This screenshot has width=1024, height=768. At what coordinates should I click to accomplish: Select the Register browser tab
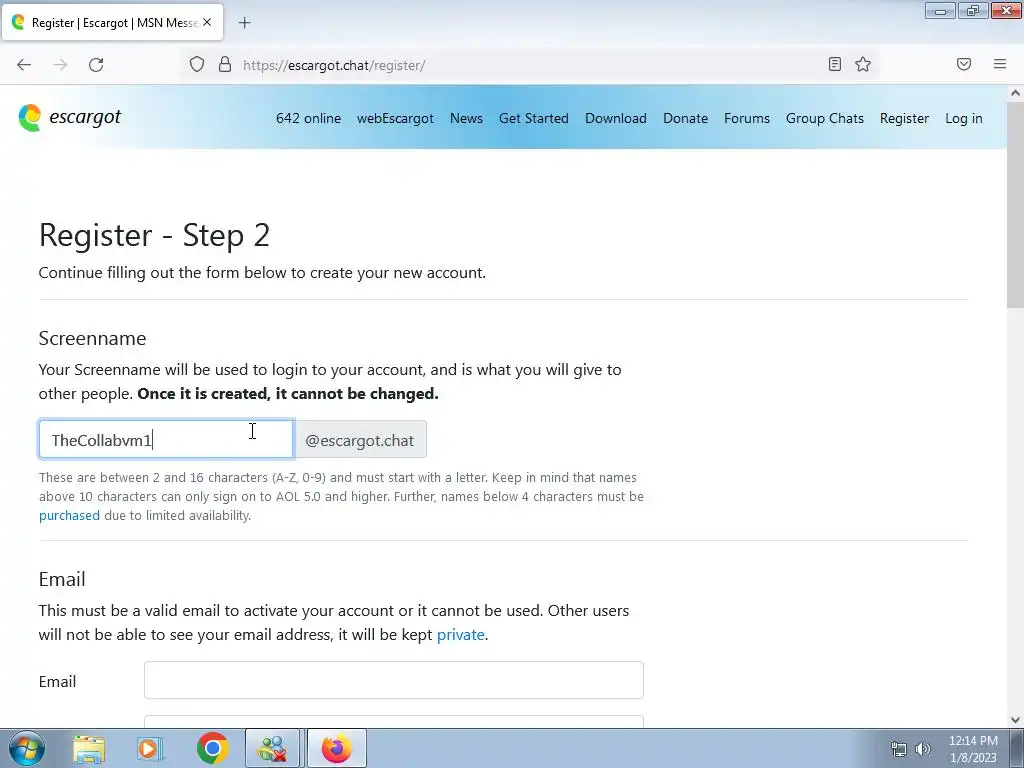(x=112, y=22)
